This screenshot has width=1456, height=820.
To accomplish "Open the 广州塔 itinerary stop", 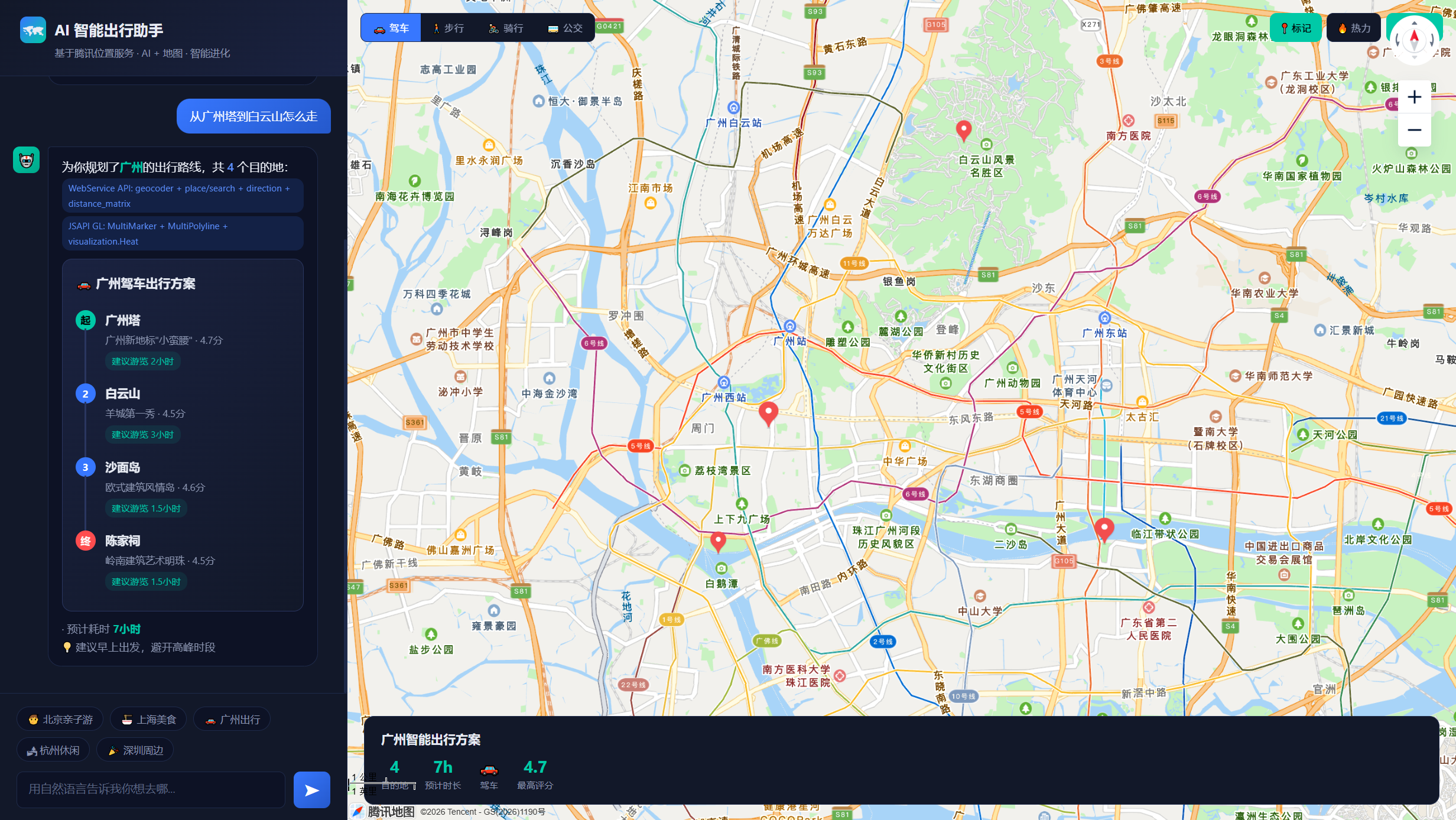I will [183, 340].
